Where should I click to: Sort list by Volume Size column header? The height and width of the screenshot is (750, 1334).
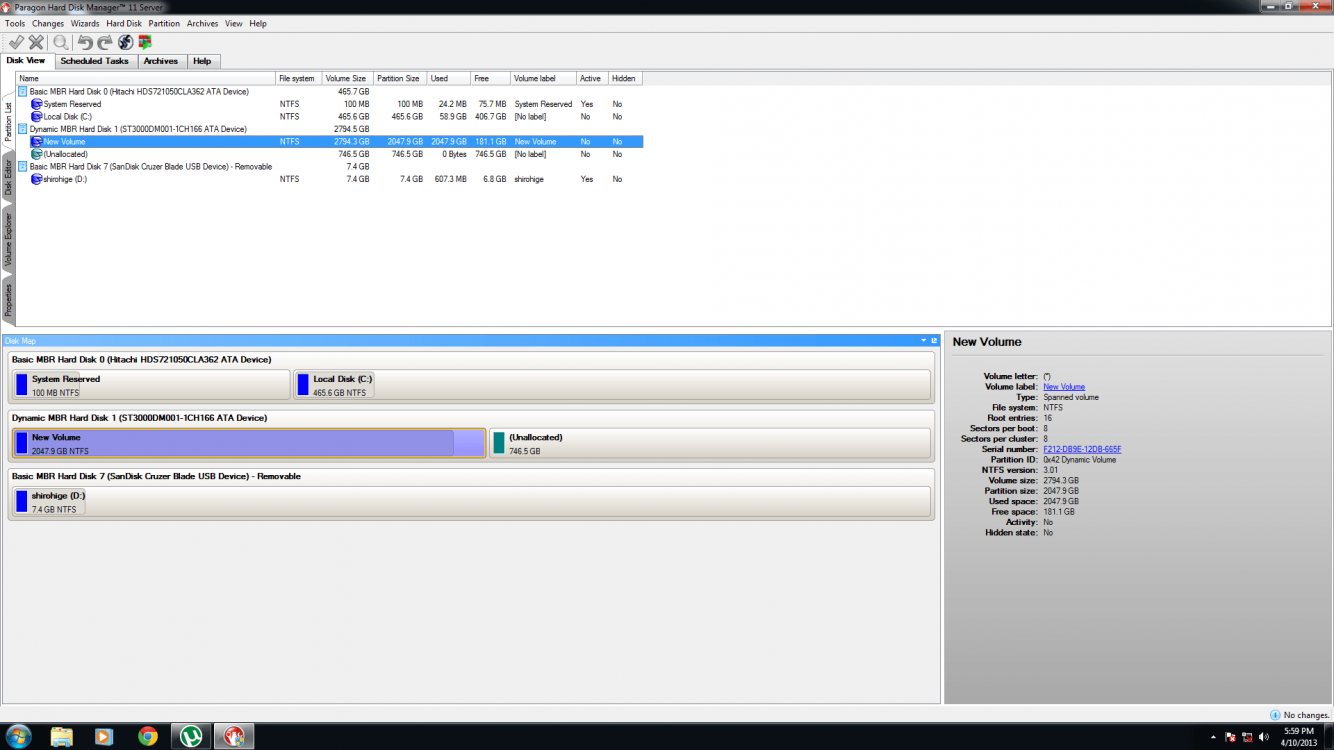[347, 78]
